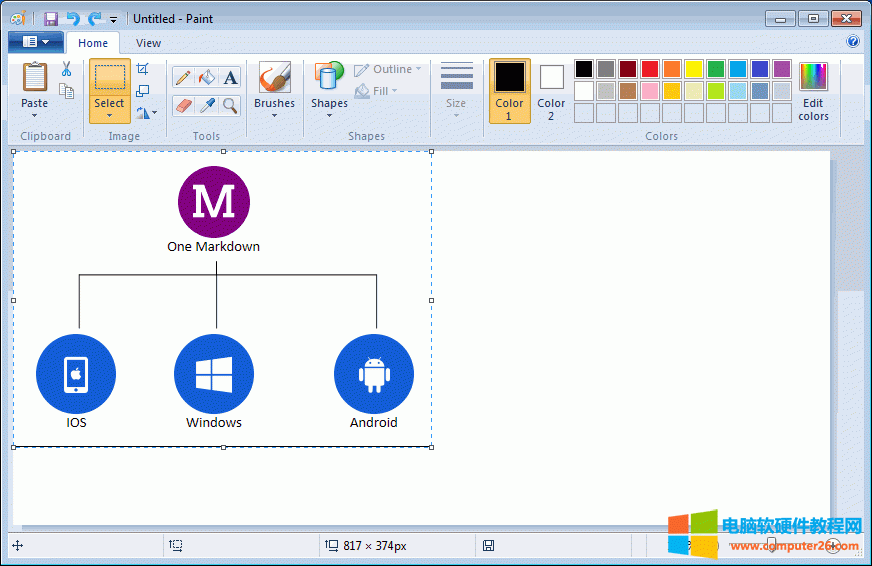
Task: Click the Paint app icon in title bar
Action: point(18,18)
